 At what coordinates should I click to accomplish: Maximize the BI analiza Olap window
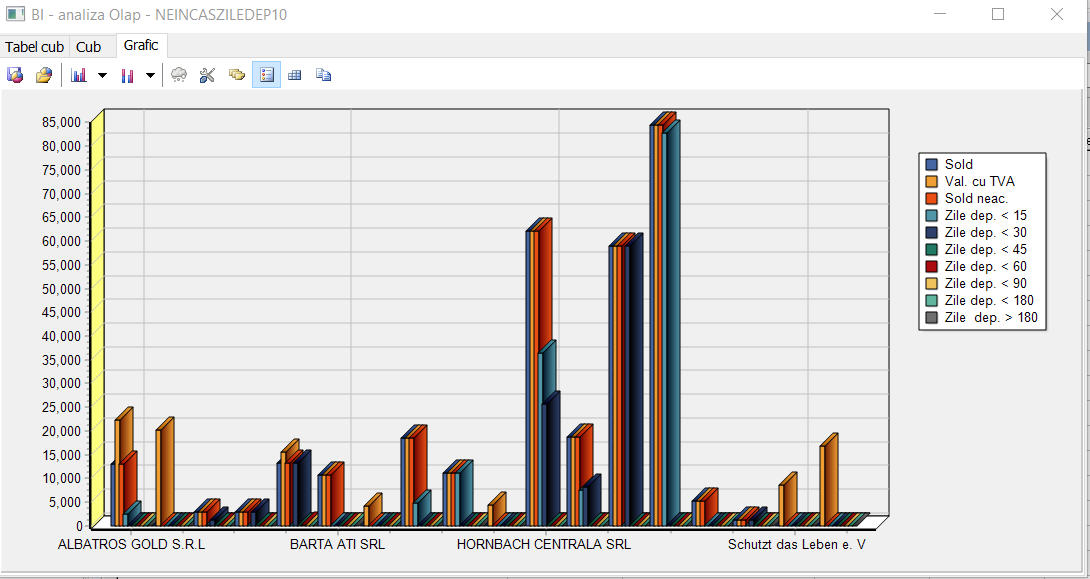[998, 15]
